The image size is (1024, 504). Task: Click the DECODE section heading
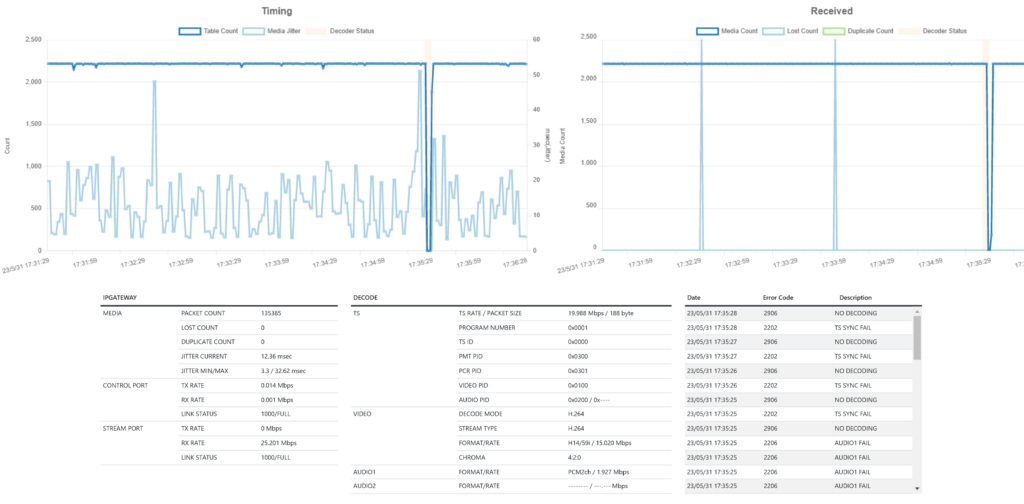coord(366,298)
